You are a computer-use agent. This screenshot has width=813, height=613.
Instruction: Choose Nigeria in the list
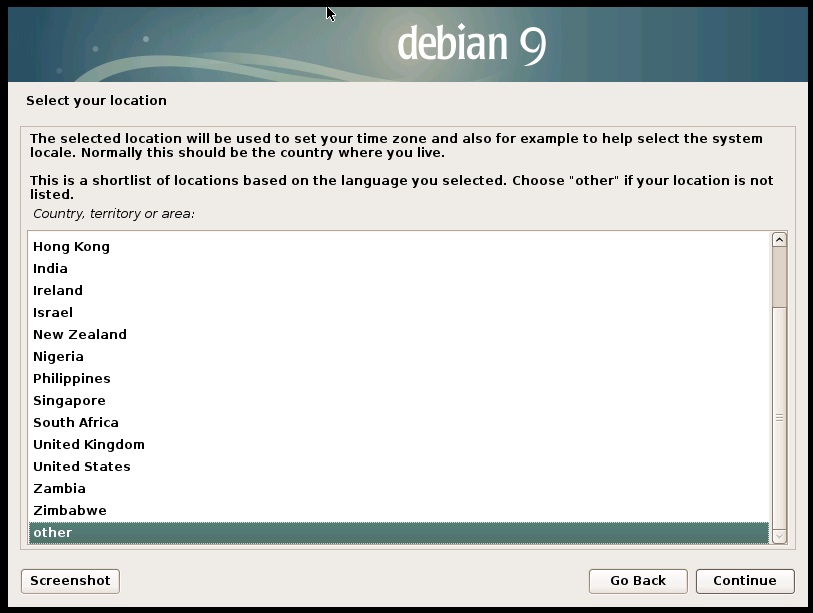pos(58,356)
